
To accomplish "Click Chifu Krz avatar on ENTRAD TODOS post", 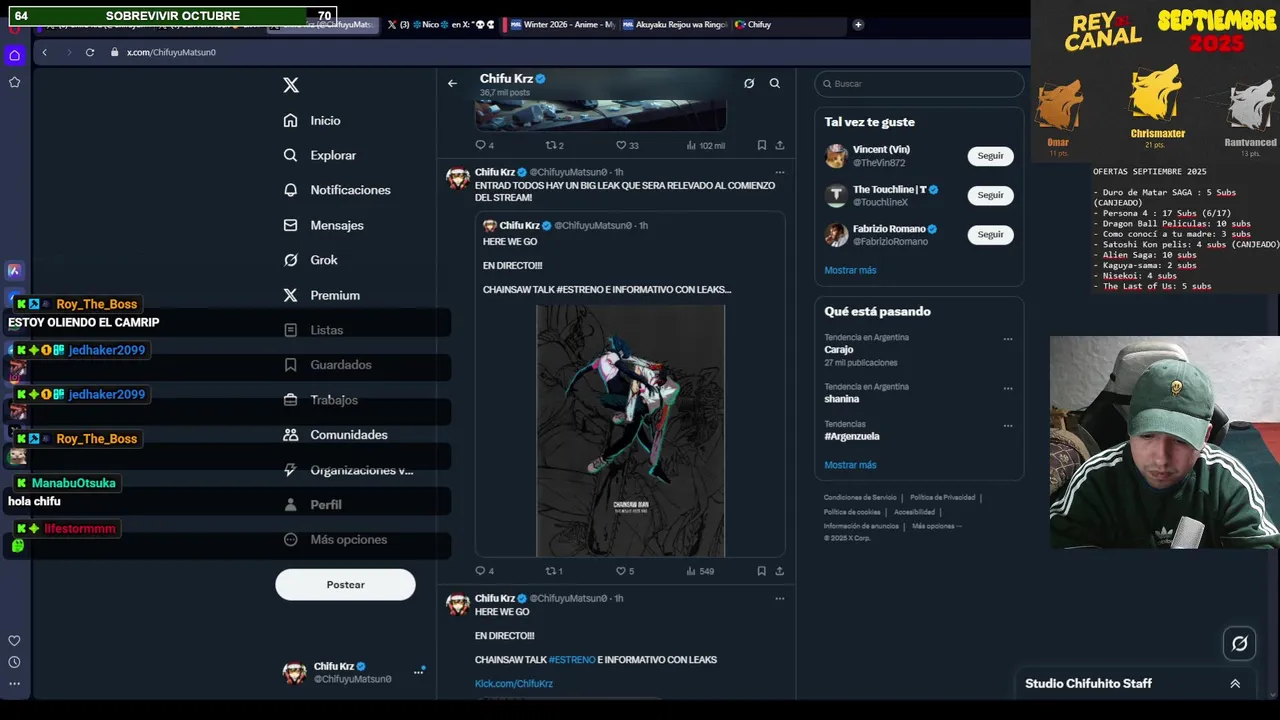I will pos(458,179).
